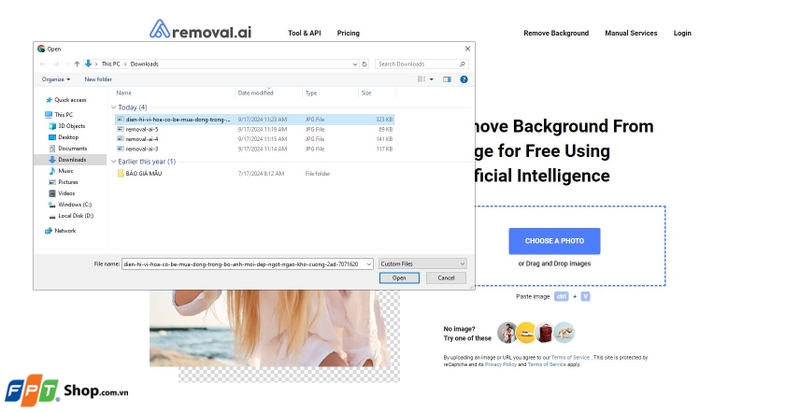Click the ctrl key badge

(561, 296)
